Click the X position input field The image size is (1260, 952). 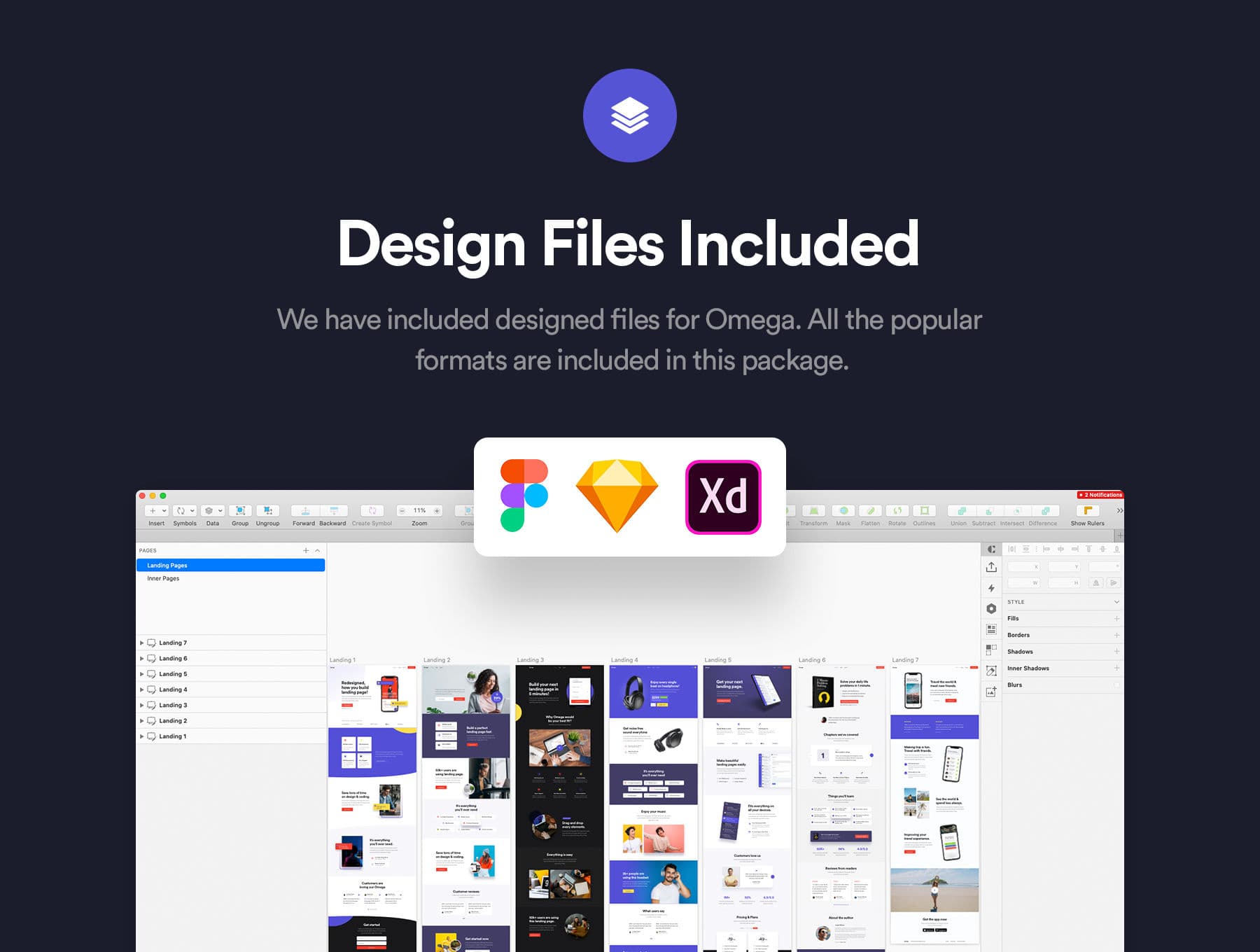tap(1024, 566)
